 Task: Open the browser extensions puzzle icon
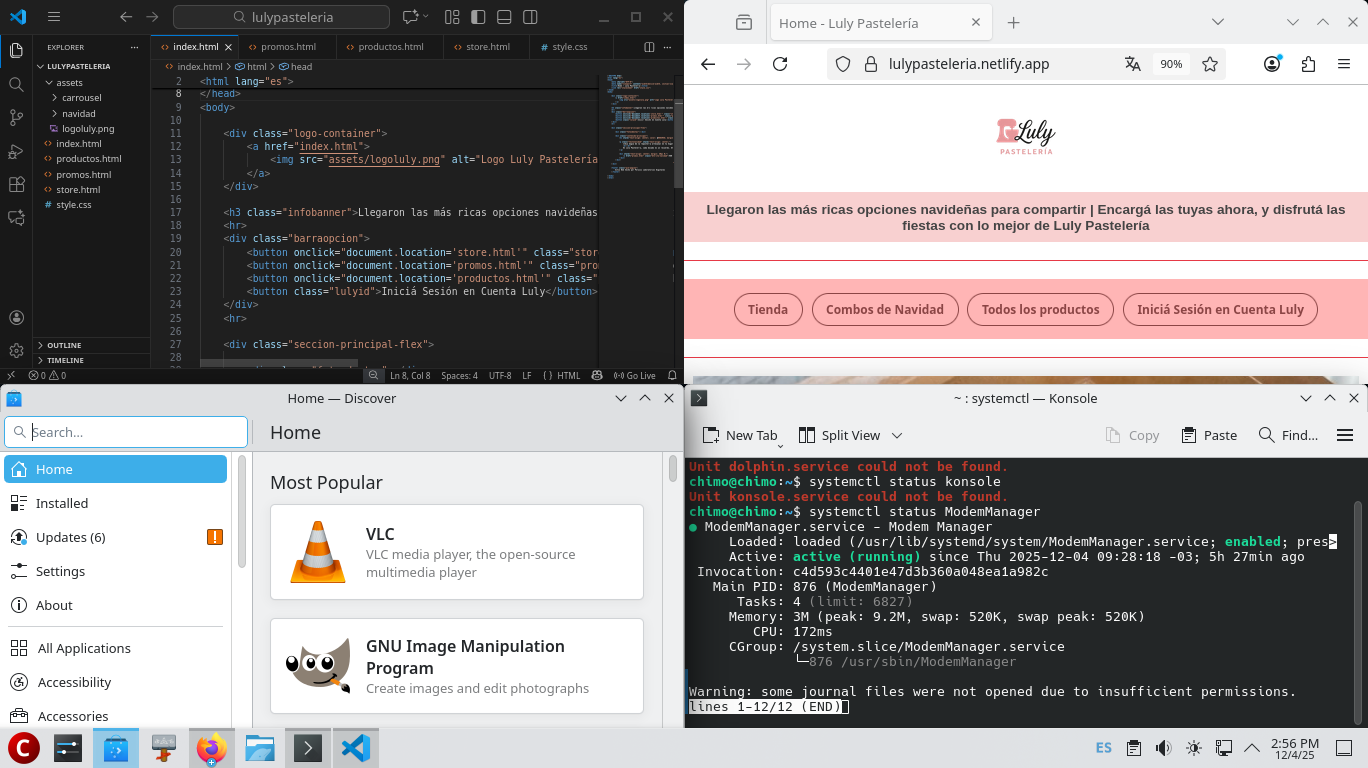coord(1308,64)
